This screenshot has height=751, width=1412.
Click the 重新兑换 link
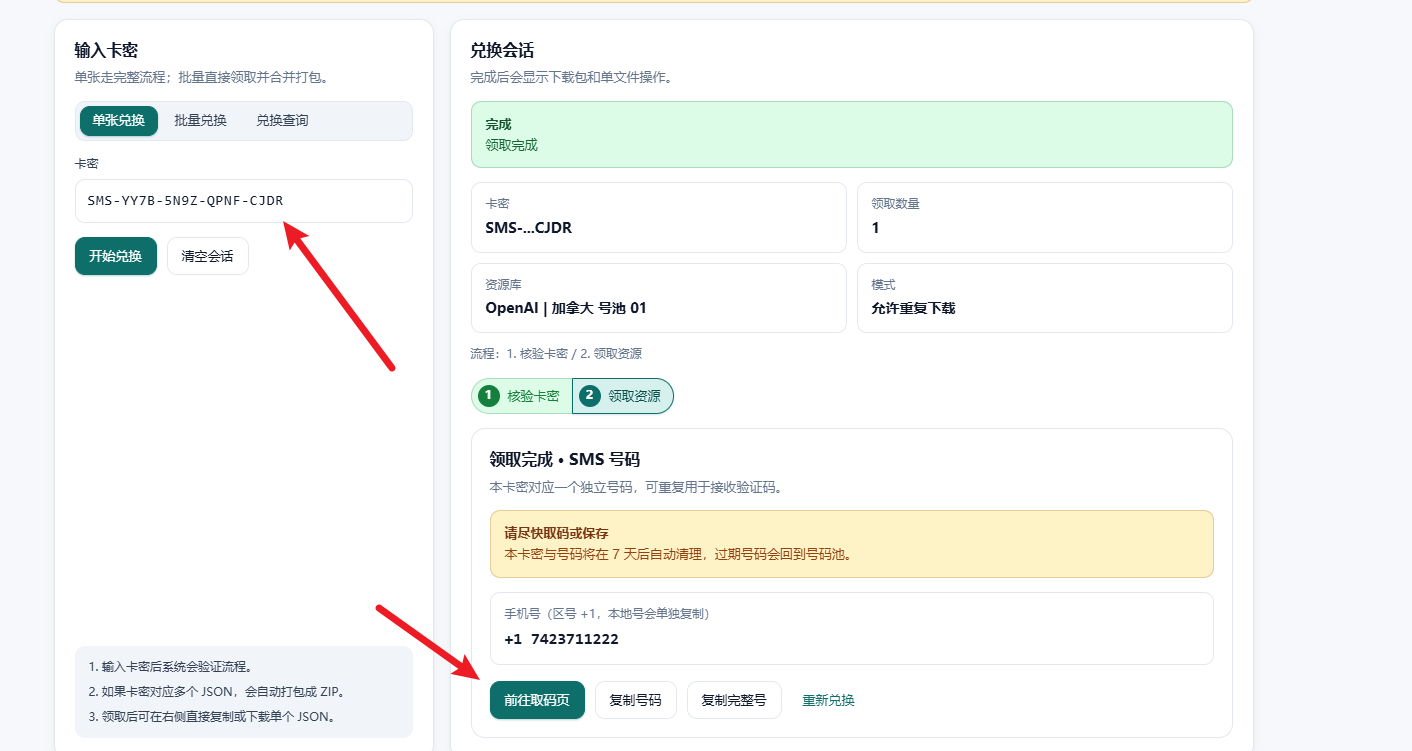coord(828,700)
